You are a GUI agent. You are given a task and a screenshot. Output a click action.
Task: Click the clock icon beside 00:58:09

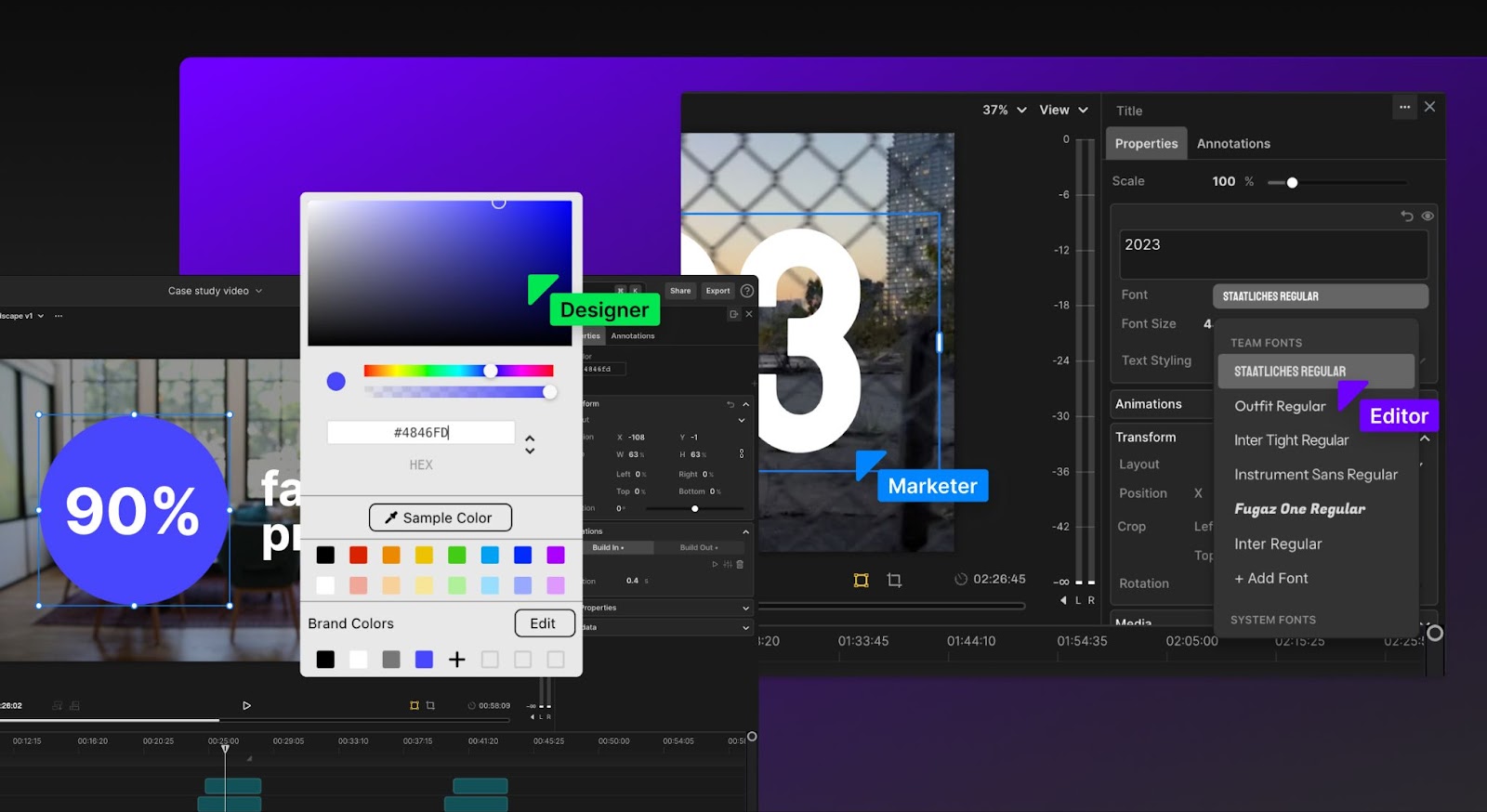point(472,705)
